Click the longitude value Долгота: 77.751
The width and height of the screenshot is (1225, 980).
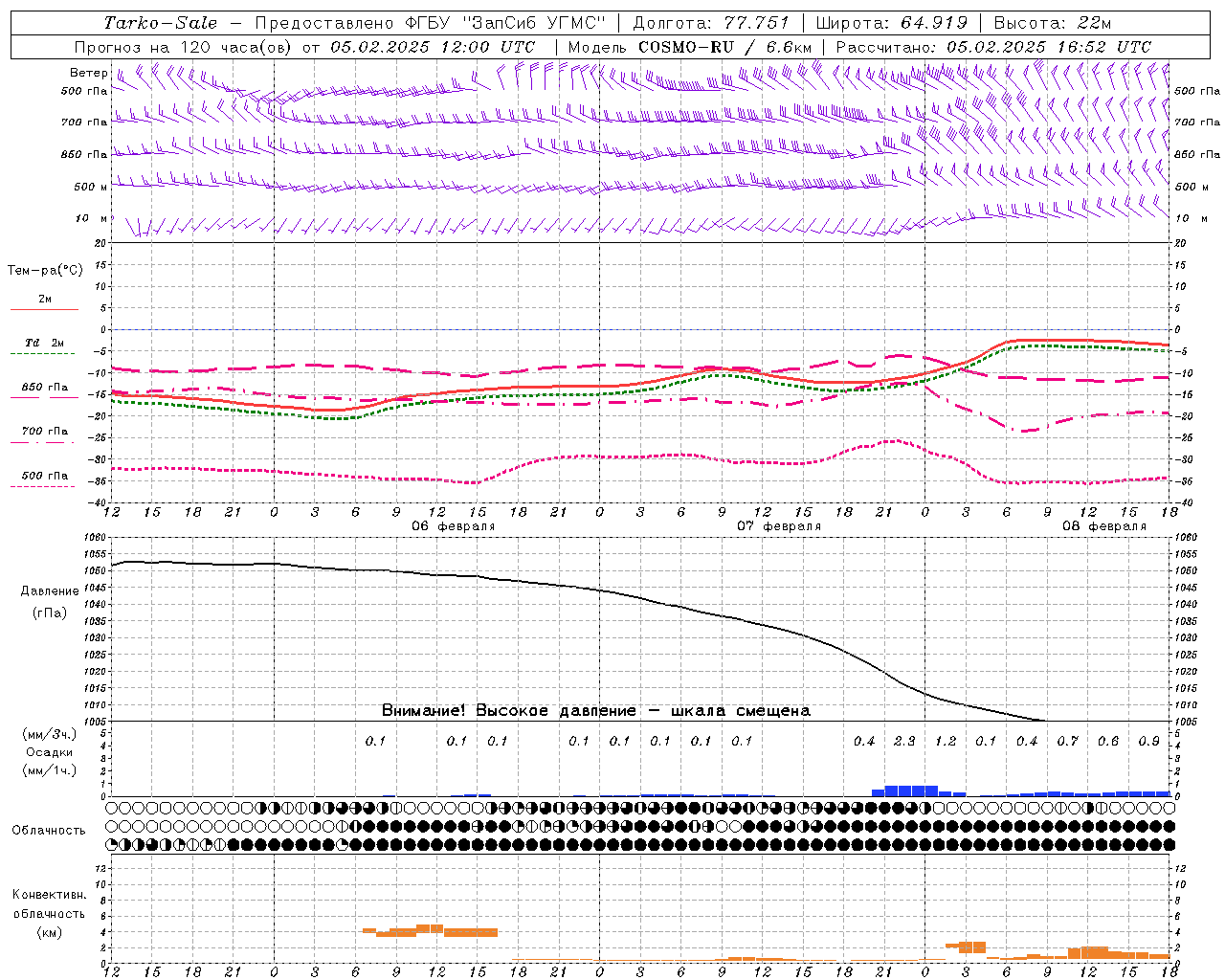tap(711, 23)
